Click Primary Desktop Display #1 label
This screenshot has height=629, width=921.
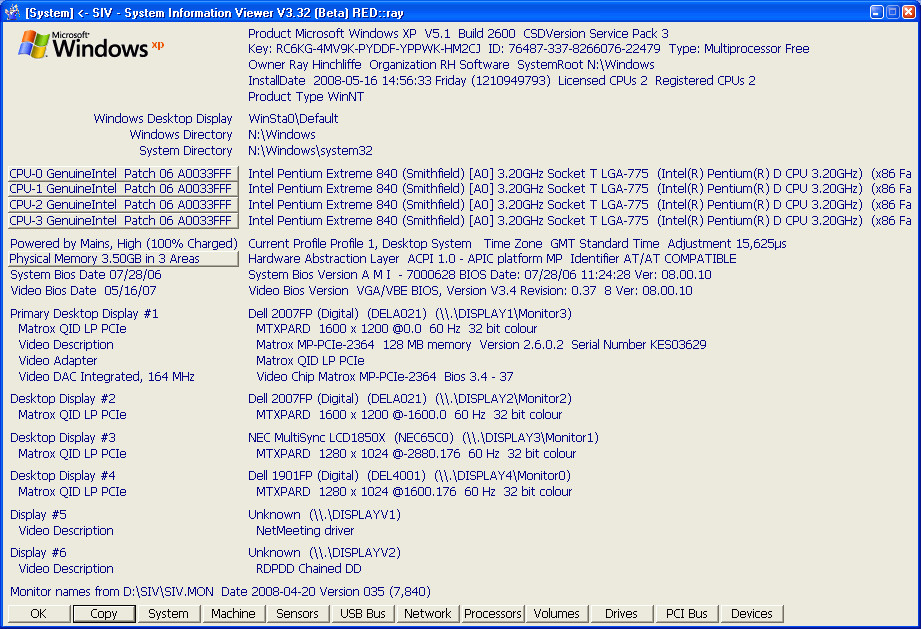(x=84, y=314)
